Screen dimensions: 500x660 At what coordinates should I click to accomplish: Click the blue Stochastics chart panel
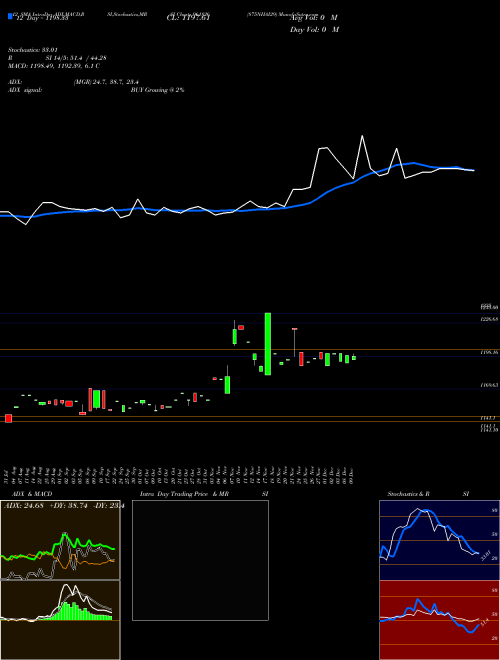(439, 540)
